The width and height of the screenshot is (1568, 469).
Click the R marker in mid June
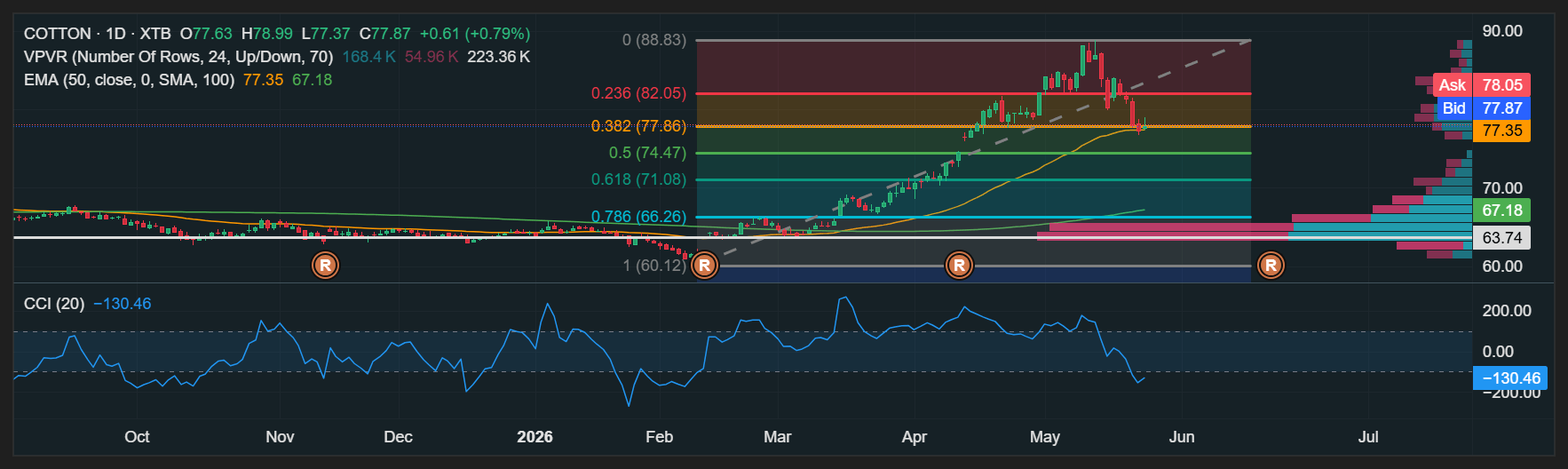pyautogui.click(x=1271, y=265)
